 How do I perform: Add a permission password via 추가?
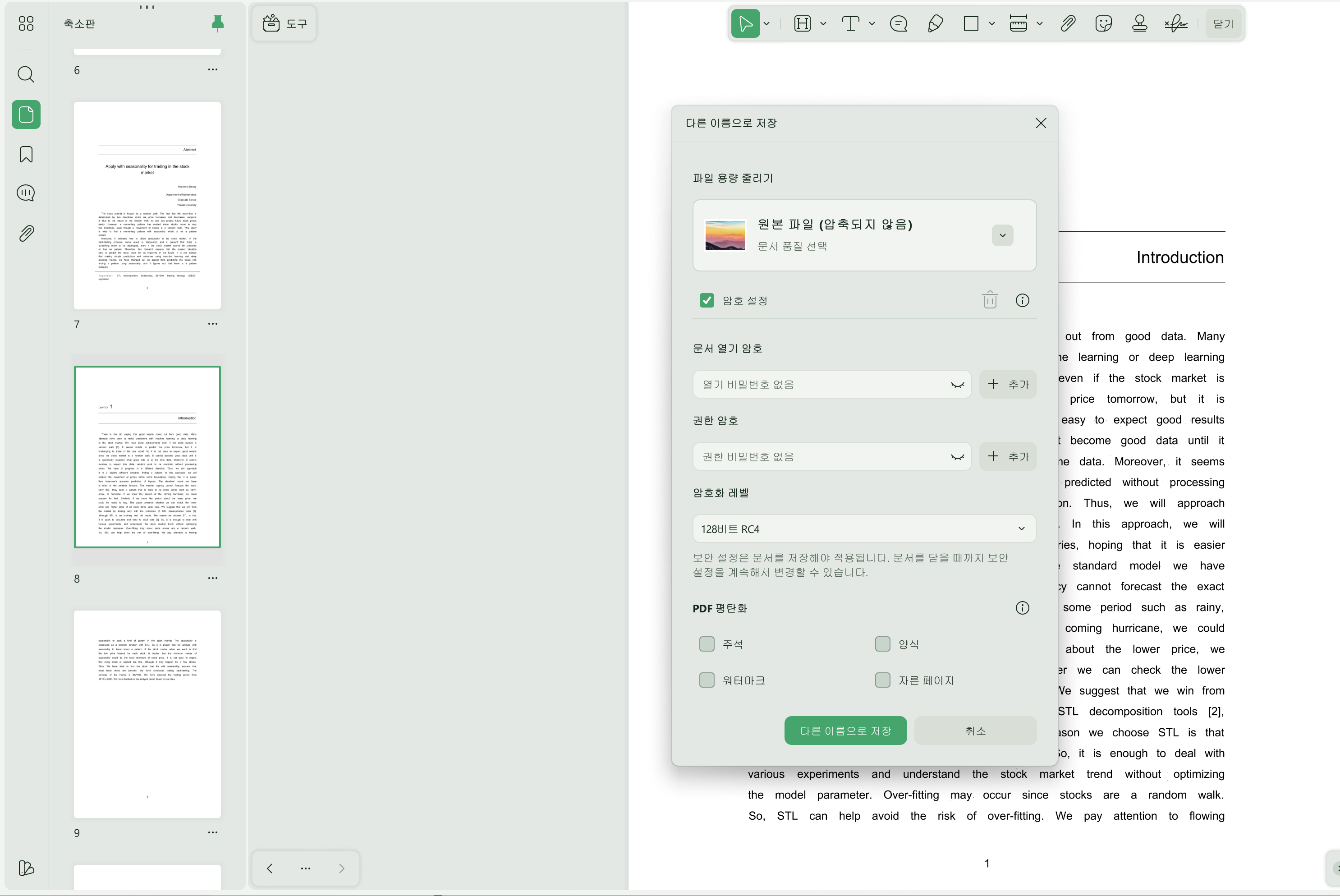coord(1008,457)
